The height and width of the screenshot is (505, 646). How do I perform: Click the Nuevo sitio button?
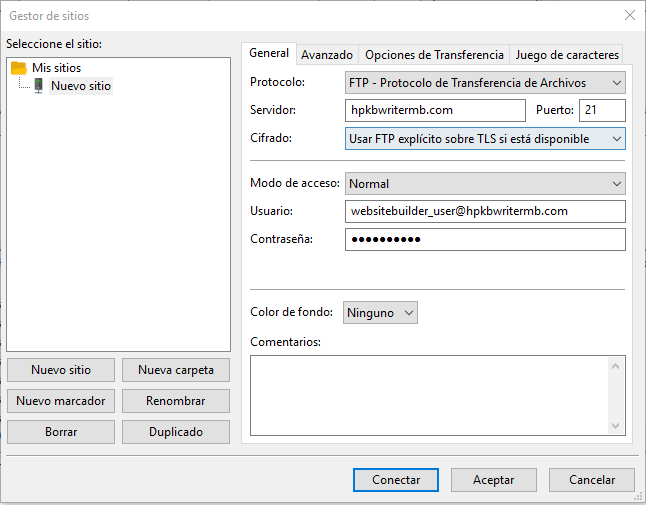tap(61, 370)
